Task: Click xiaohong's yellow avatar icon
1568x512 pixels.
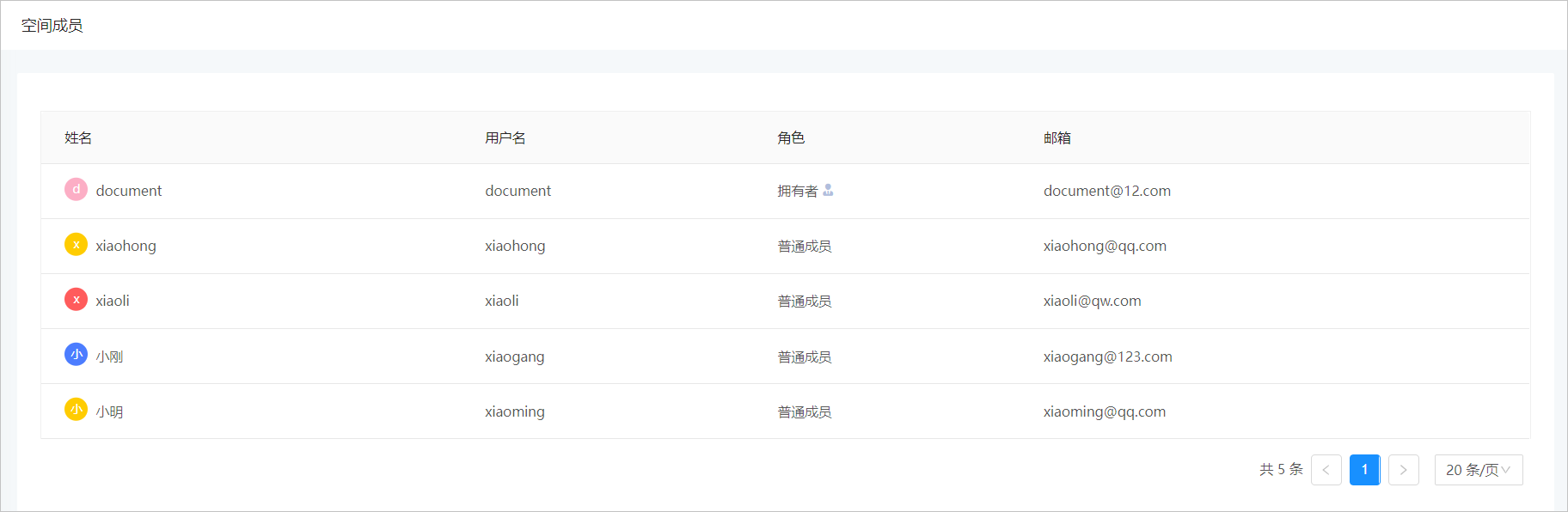Action: coord(76,245)
